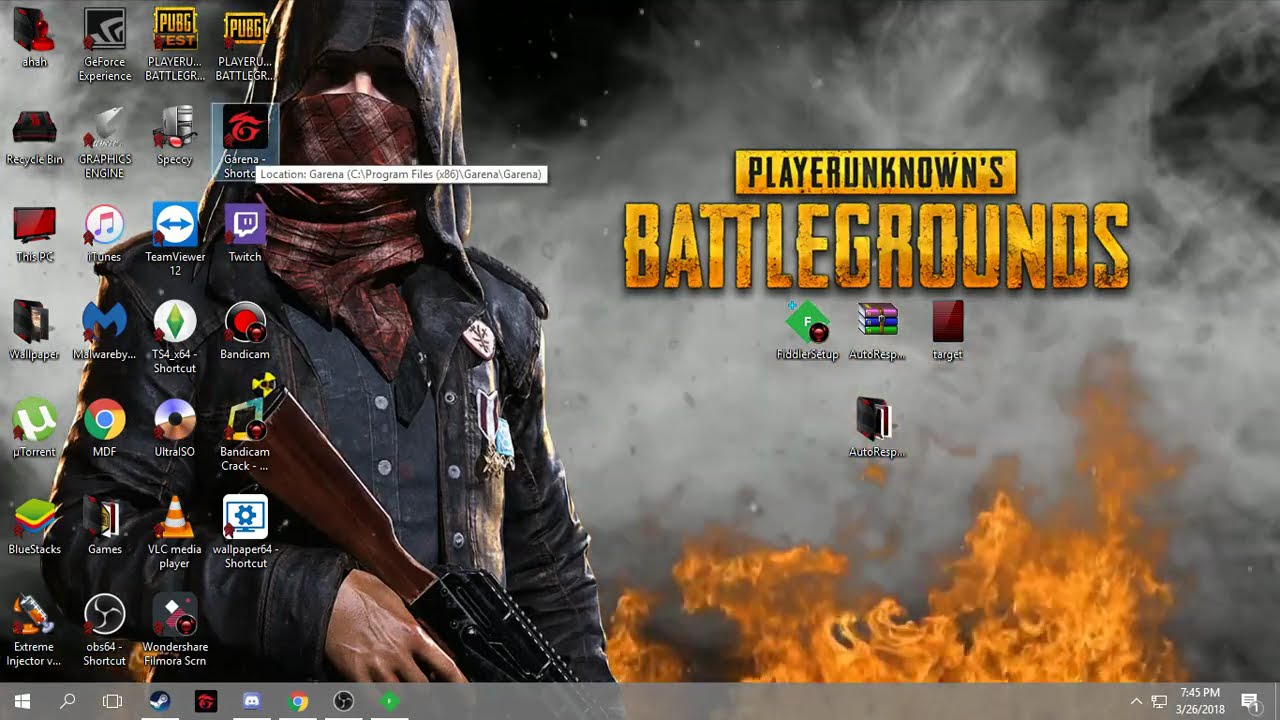Screen dimensions: 1280x720
Task: Select the UltraISO desktop icon
Action: point(174,428)
